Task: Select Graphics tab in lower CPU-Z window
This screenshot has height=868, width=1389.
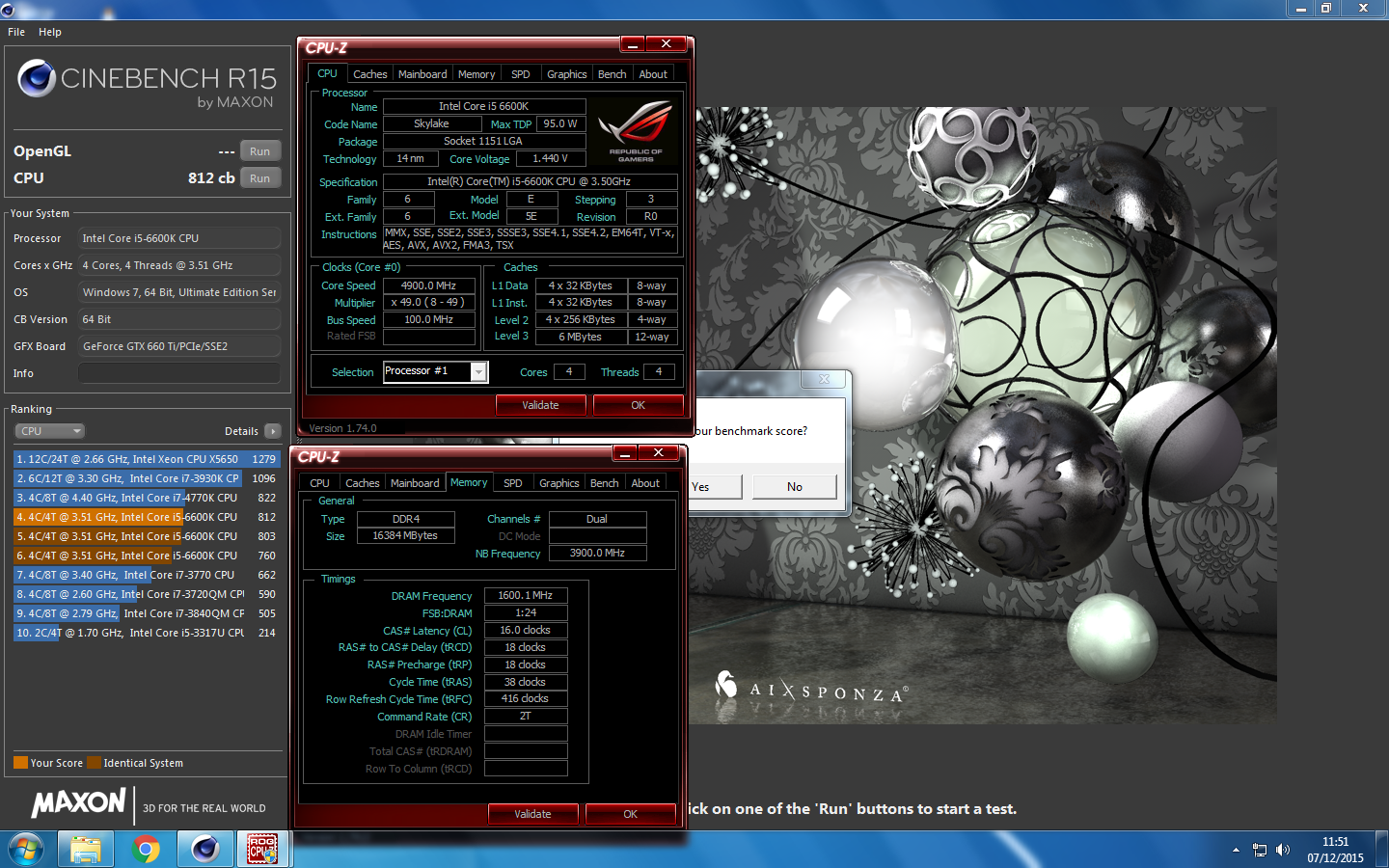Action: pos(558,483)
